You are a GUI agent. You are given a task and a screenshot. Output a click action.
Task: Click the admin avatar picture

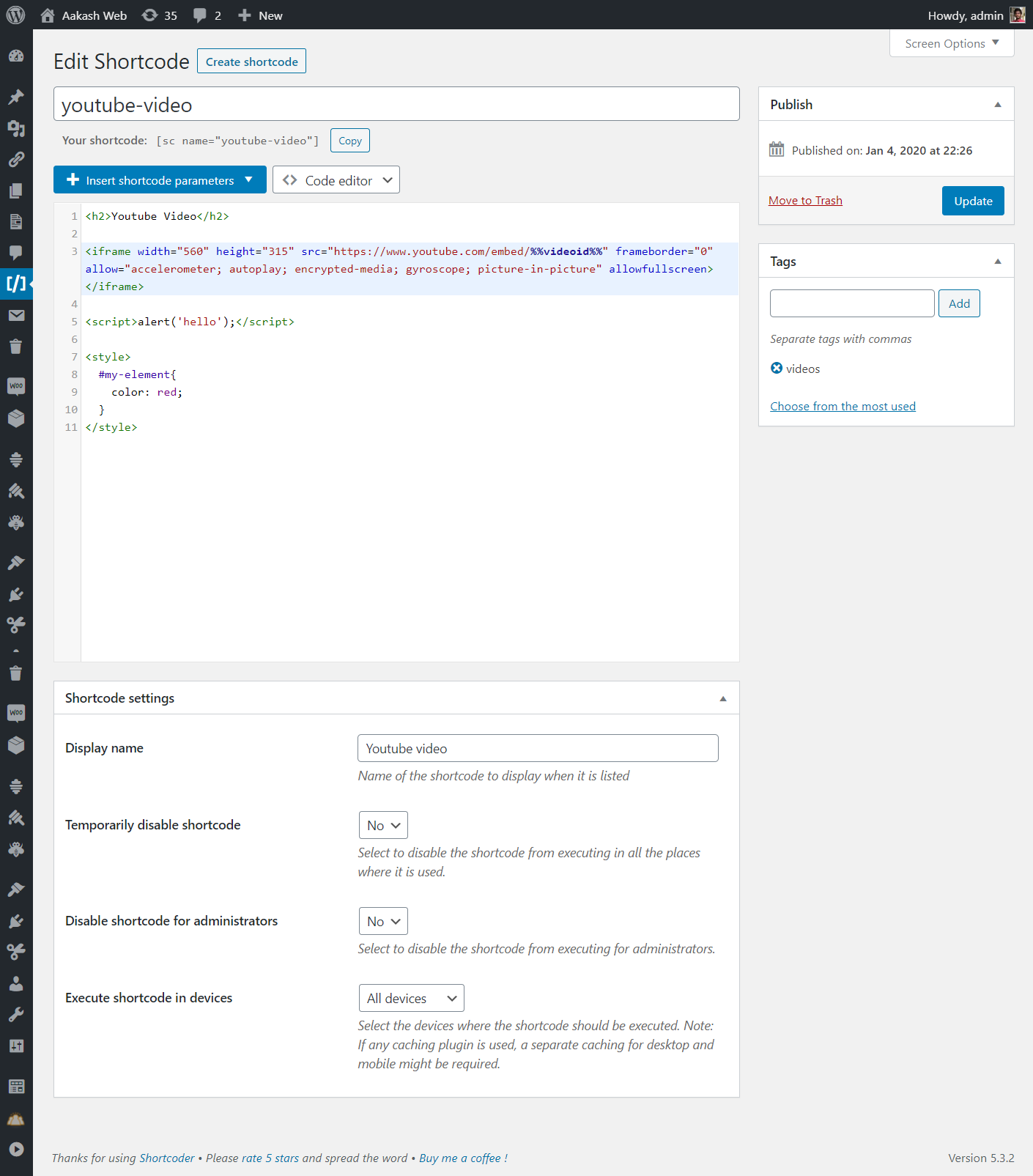tap(1018, 15)
